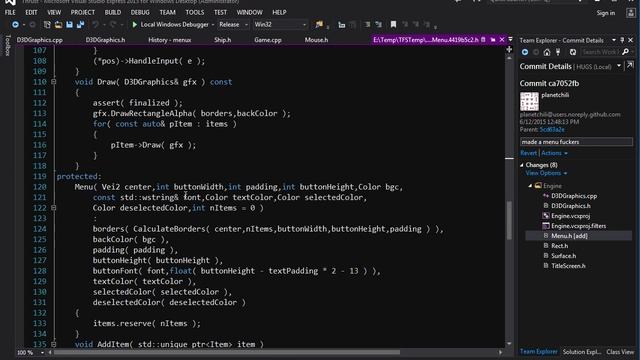Open the Commit Details page dropdown arrow

click(x=619, y=66)
